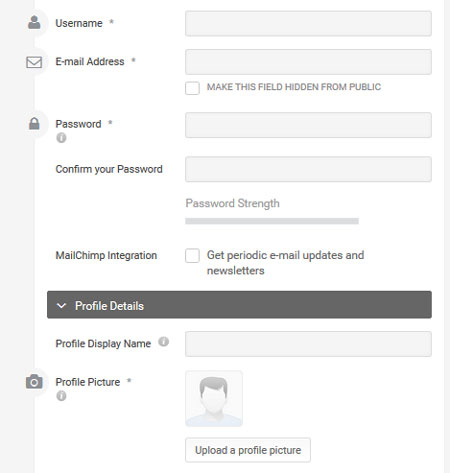450x473 pixels.
Task: Click the info icon next to Profile Display Name
Action: 163,342
